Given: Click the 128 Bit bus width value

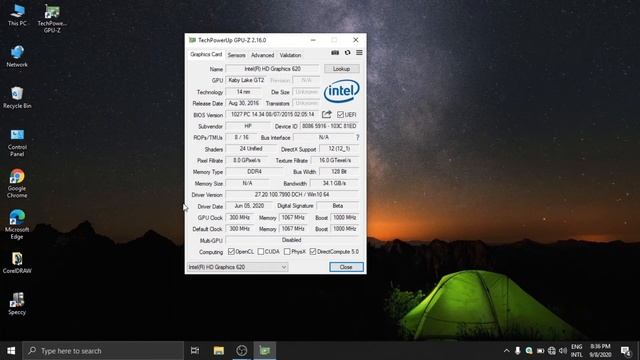Looking at the screenshot, I should (339, 172).
